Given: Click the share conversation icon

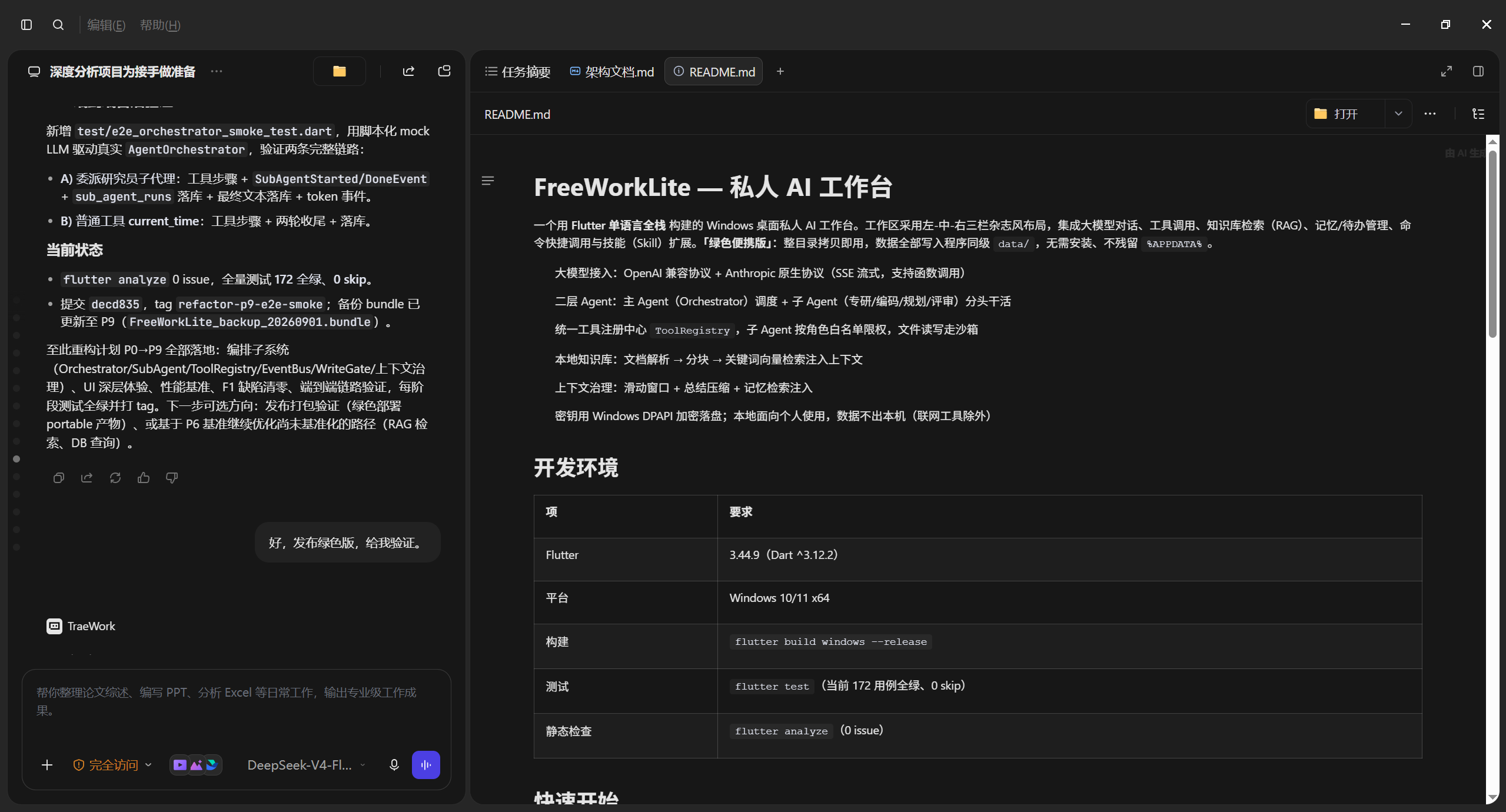Looking at the screenshot, I should pos(408,71).
